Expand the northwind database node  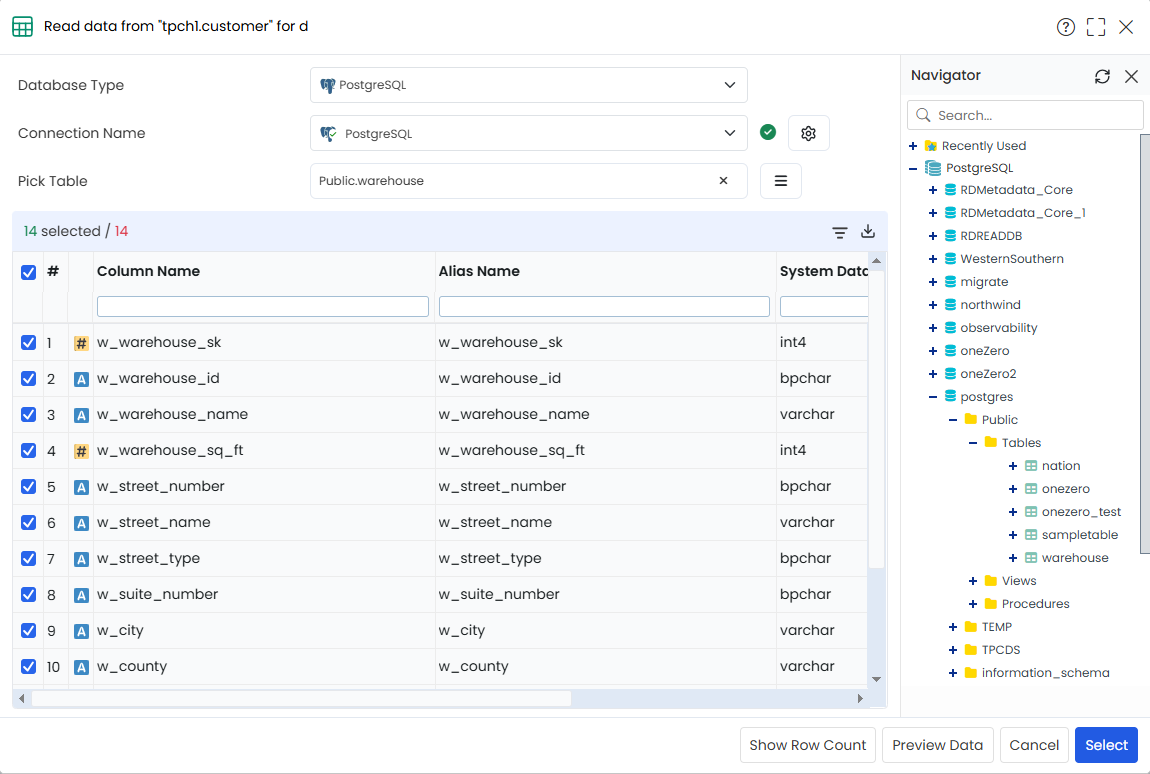coord(933,304)
